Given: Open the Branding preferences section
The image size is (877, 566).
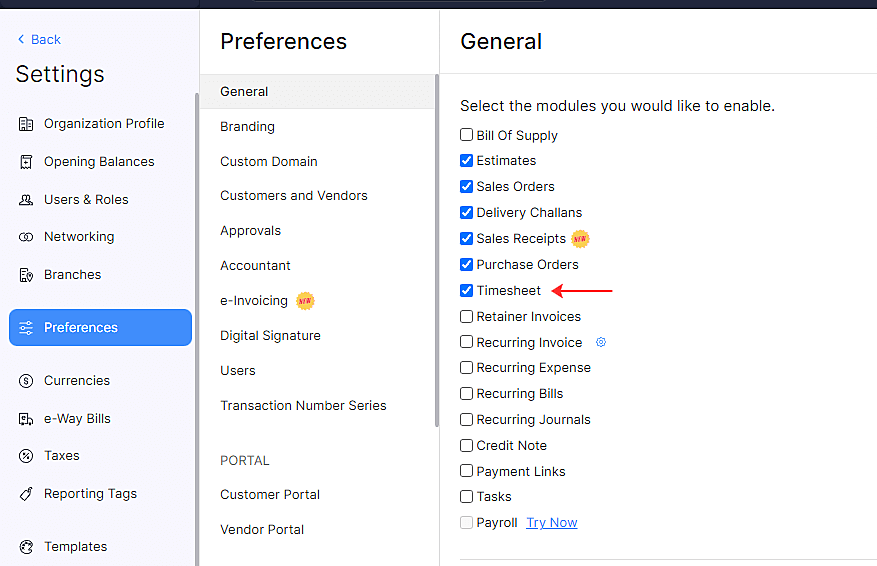Looking at the screenshot, I should point(247,127).
